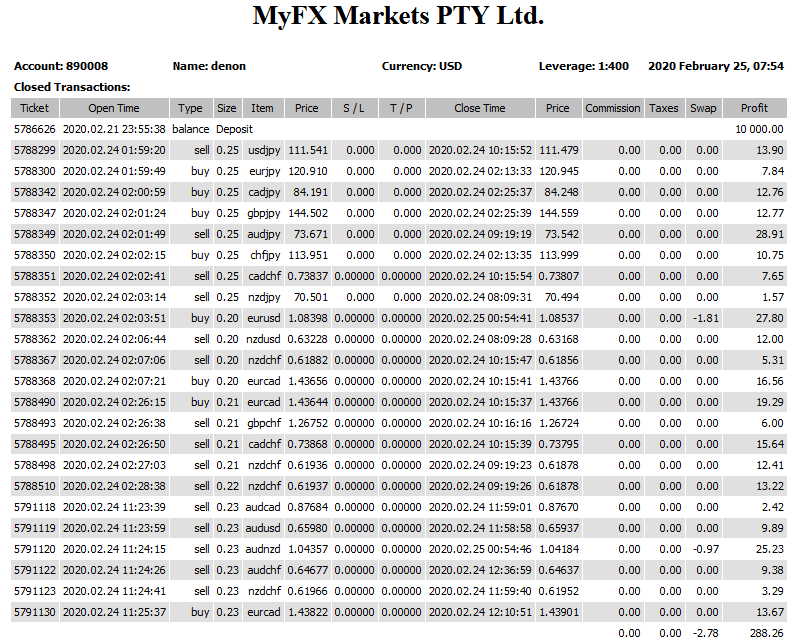Screen dimensions: 799x641
Task: Select the -1.81 swap value
Action: click(706, 318)
